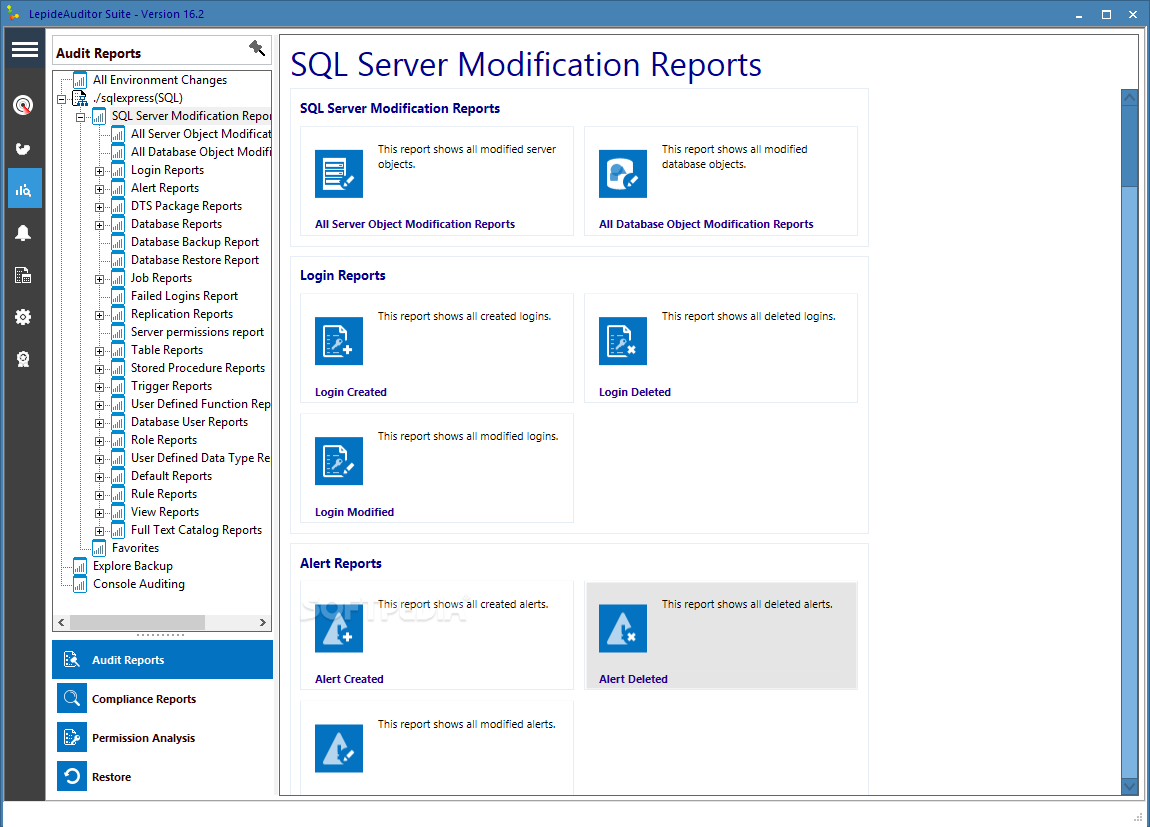Click the Permission Analysis icon

72,738
